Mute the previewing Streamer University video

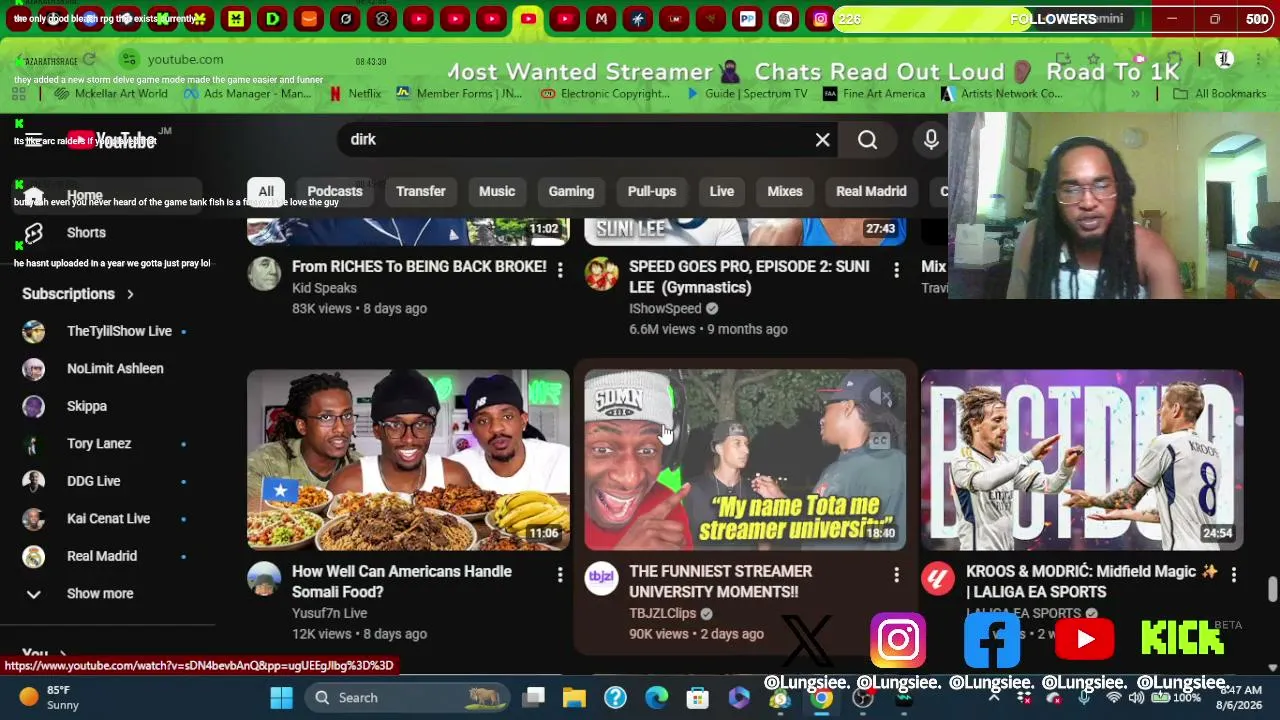coord(880,398)
